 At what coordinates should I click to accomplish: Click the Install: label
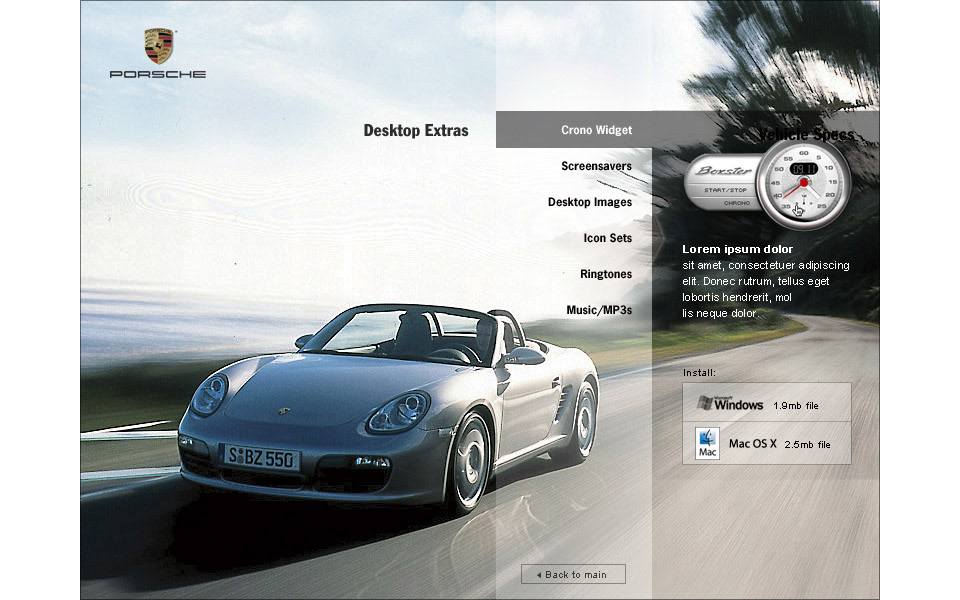pyautogui.click(x=699, y=372)
